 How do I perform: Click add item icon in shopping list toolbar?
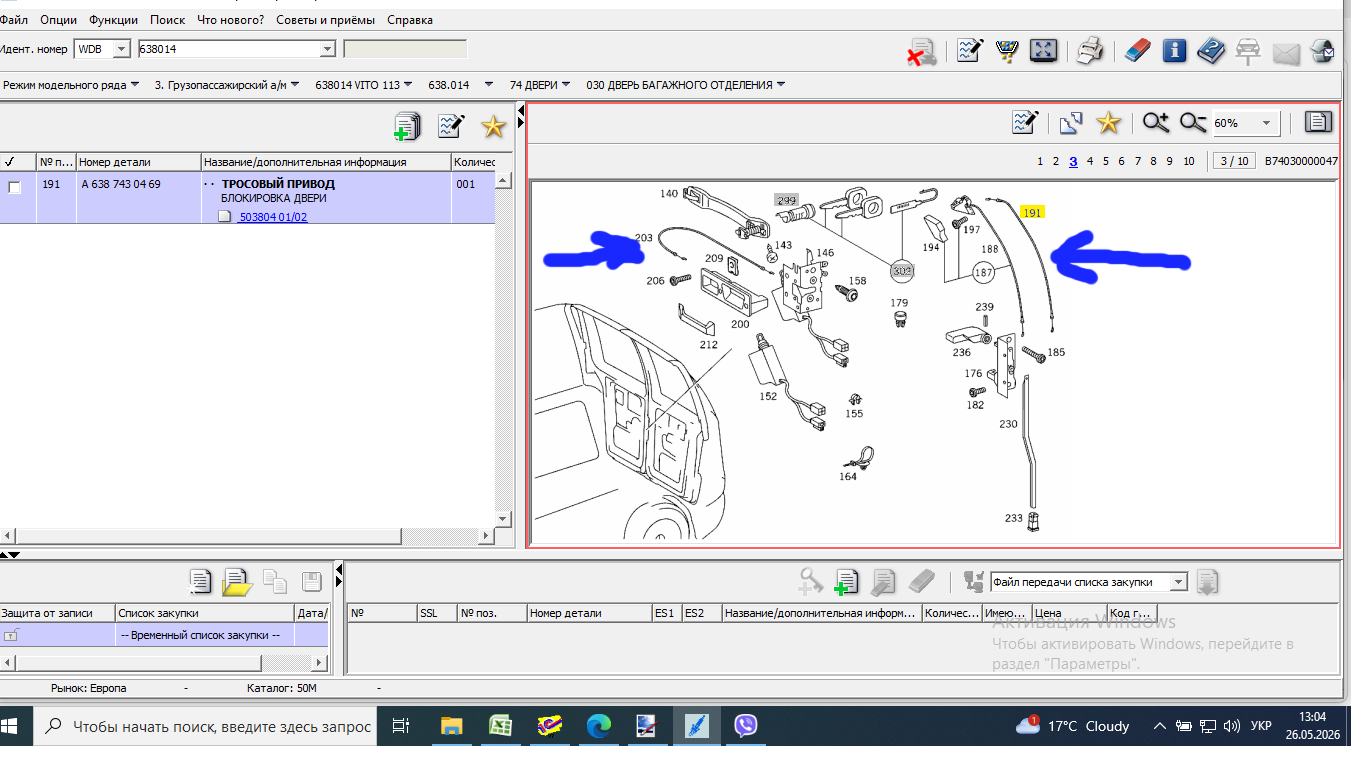tap(846, 581)
